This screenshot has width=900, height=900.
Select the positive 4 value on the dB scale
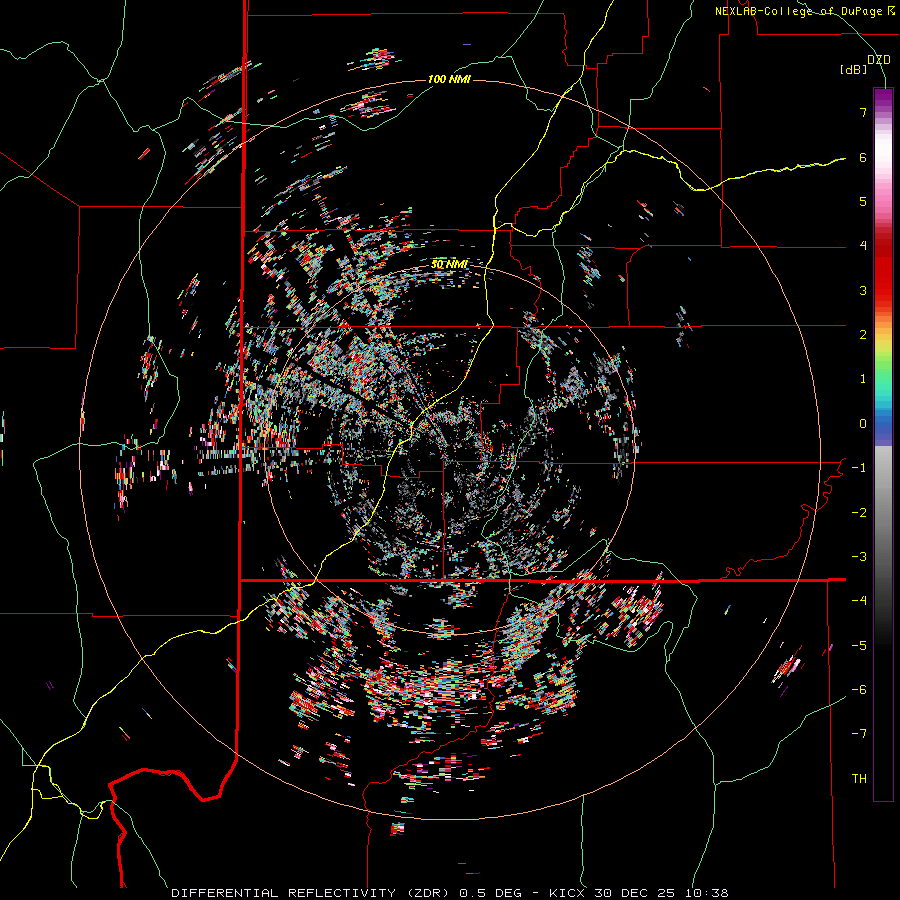coord(863,246)
